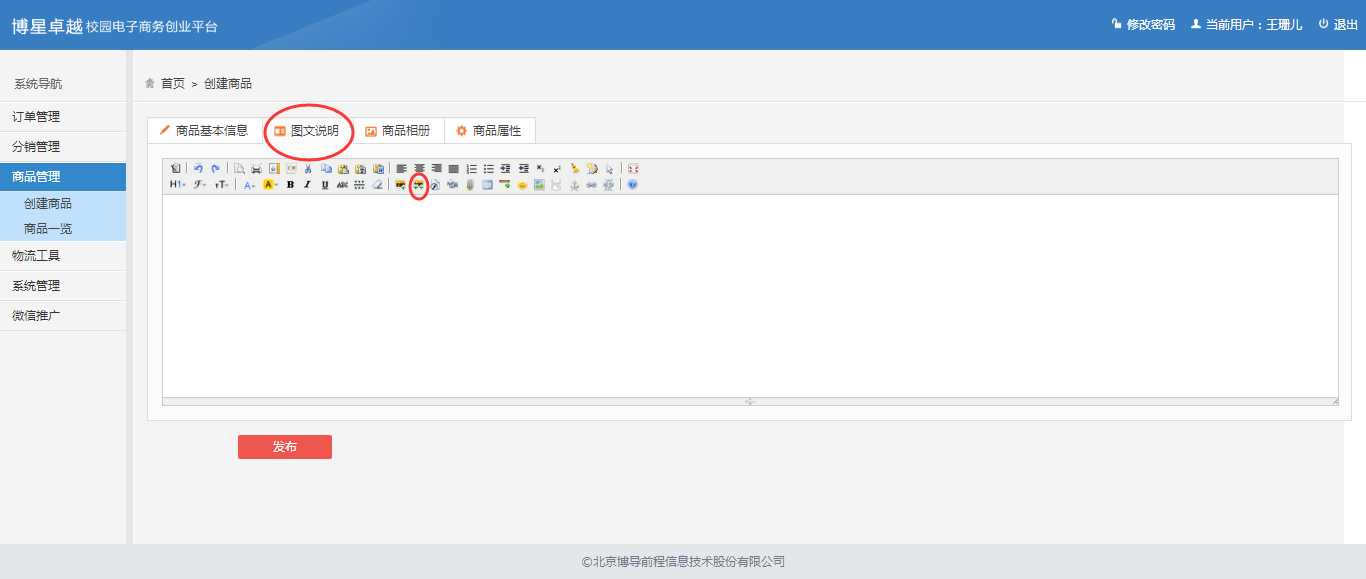Click the cut scissors icon
Screen dimensions: 1366x579
[x=308, y=169]
